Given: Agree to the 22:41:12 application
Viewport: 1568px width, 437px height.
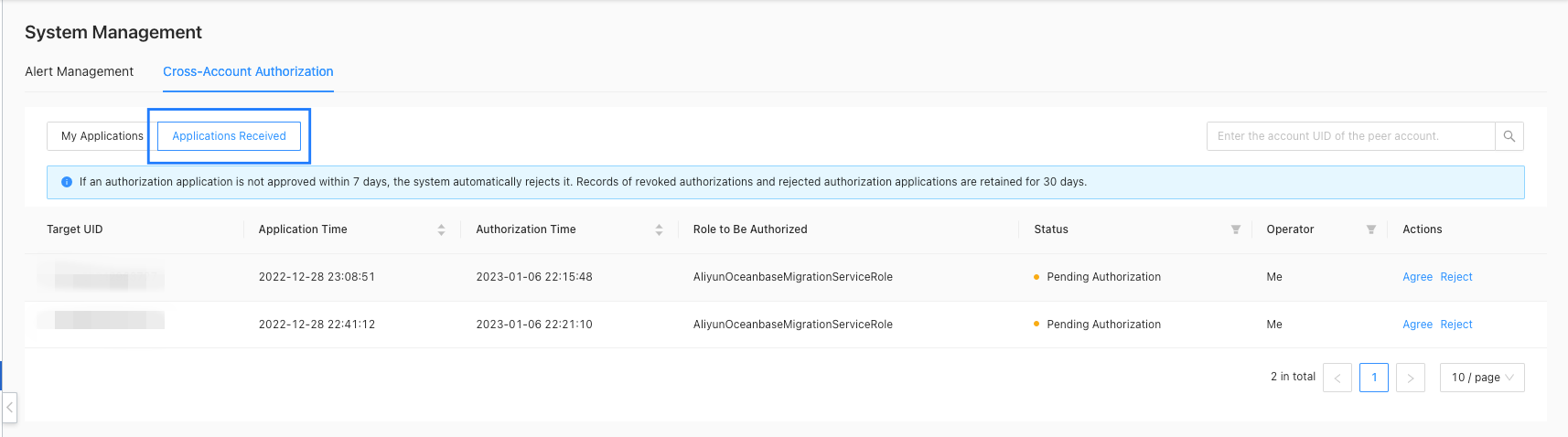Looking at the screenshot, I should pyautogui.click(x=1417, y=325).
